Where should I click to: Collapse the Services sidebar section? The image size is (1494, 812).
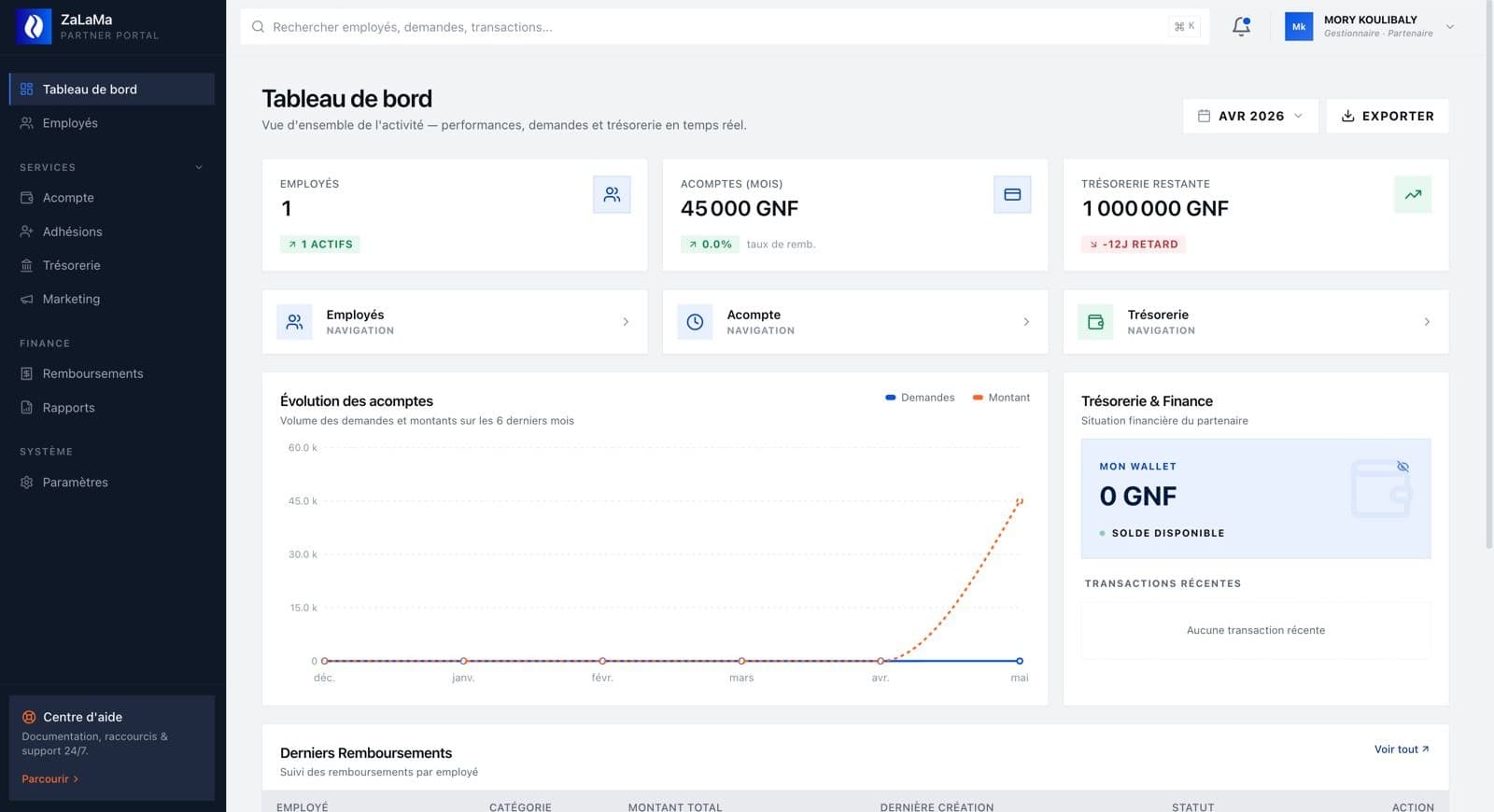[x=199, y=168]
